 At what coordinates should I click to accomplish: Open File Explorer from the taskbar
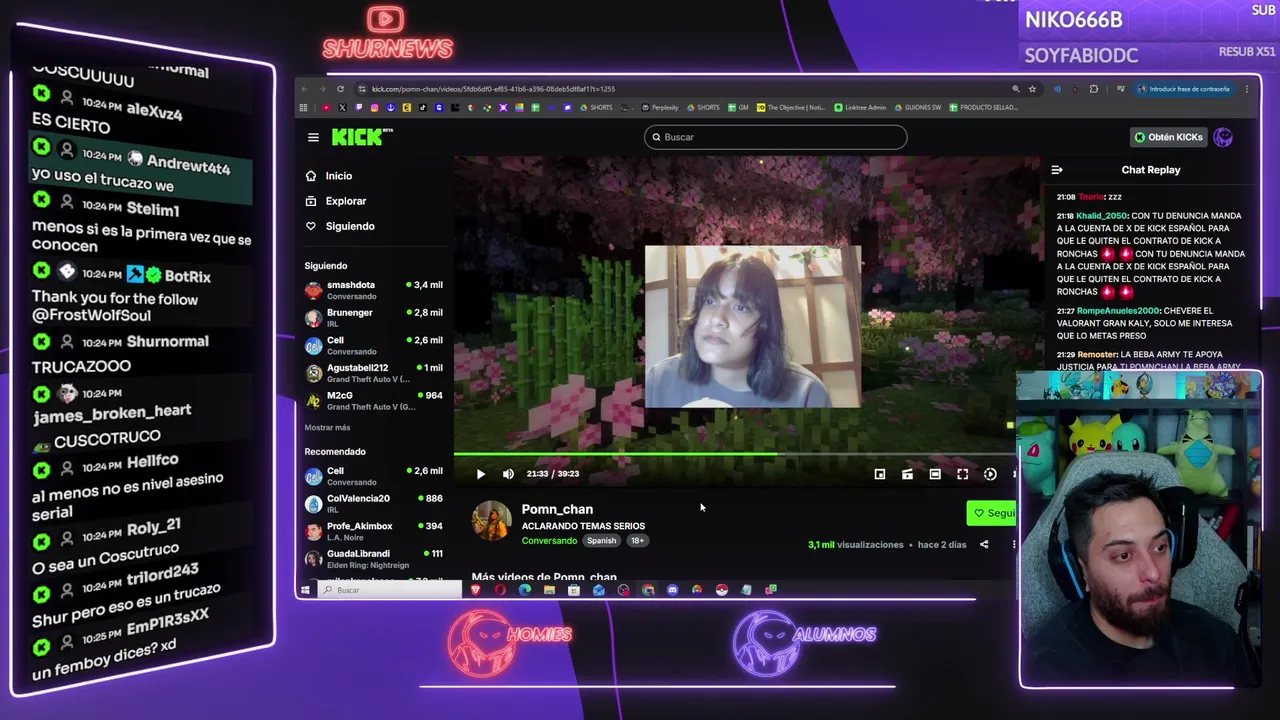pos(549,590)
